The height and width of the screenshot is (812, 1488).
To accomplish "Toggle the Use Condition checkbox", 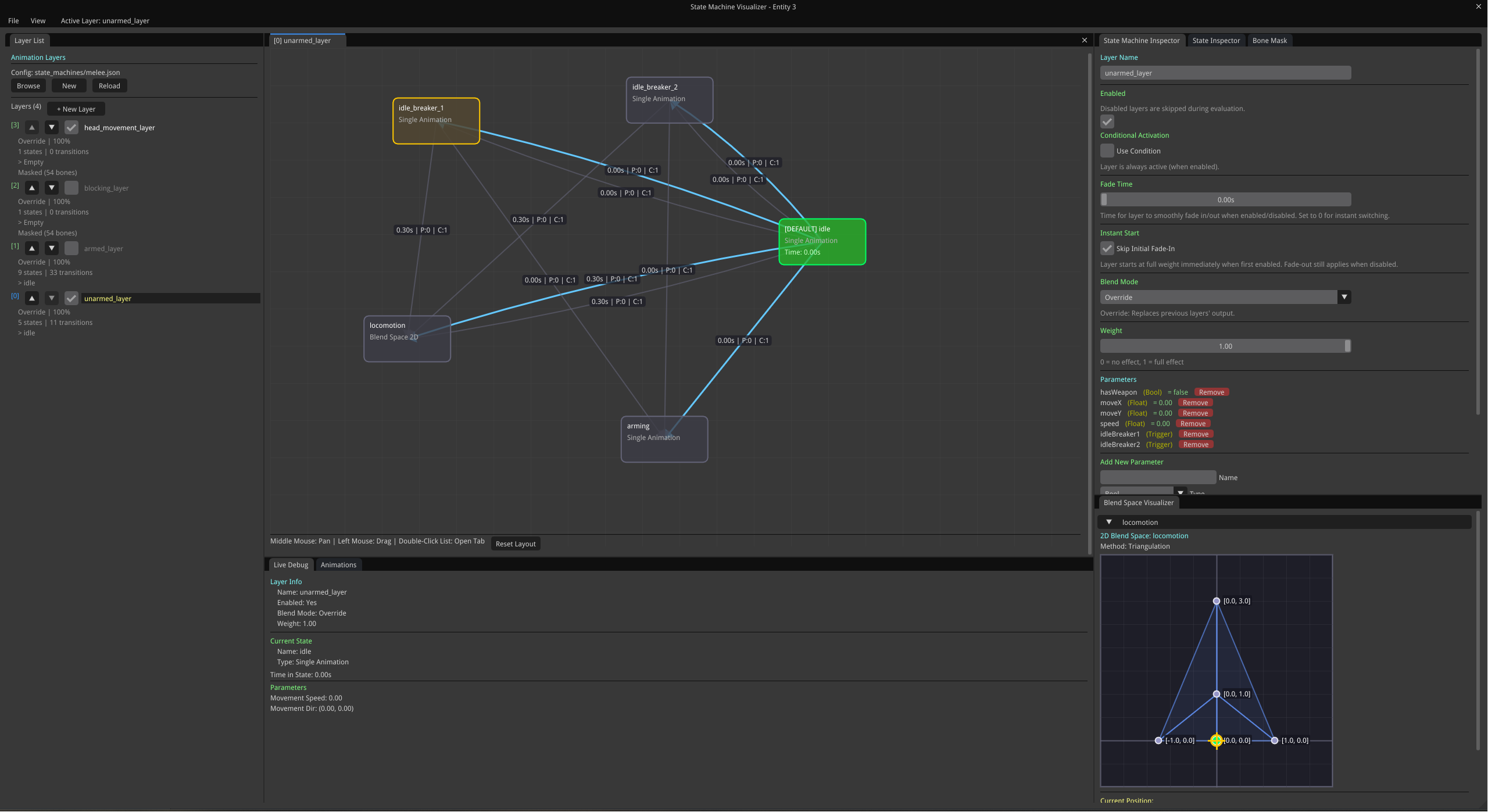I will 1107,151.
